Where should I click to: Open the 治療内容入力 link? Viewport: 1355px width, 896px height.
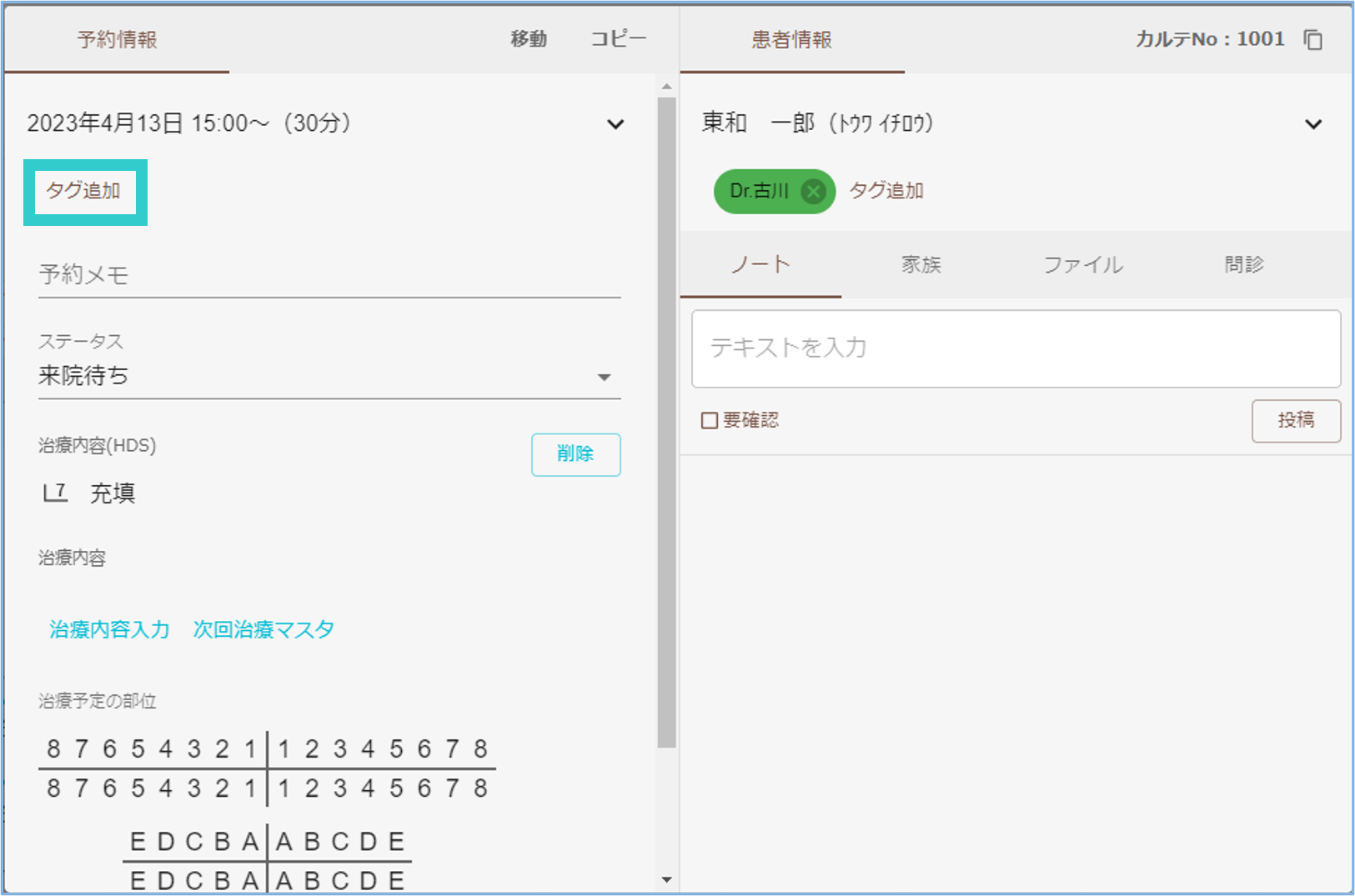coord(109,629)
